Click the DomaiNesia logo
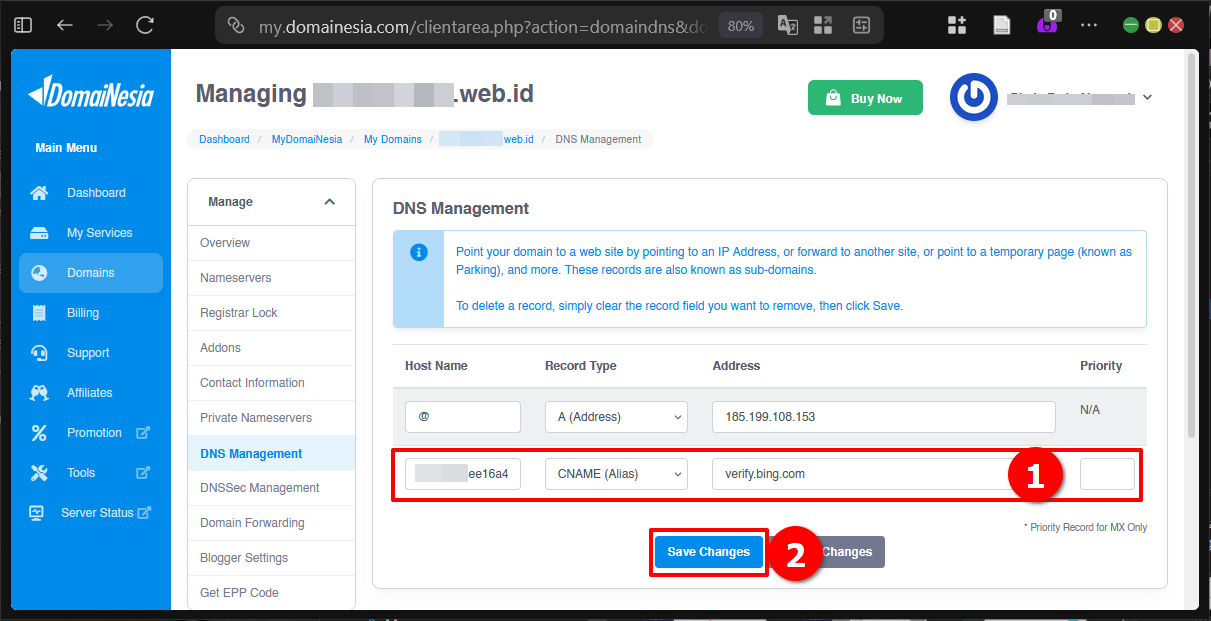Viewport: 1211px width, 621px height. pyautogui.click(x=90, y=91)
